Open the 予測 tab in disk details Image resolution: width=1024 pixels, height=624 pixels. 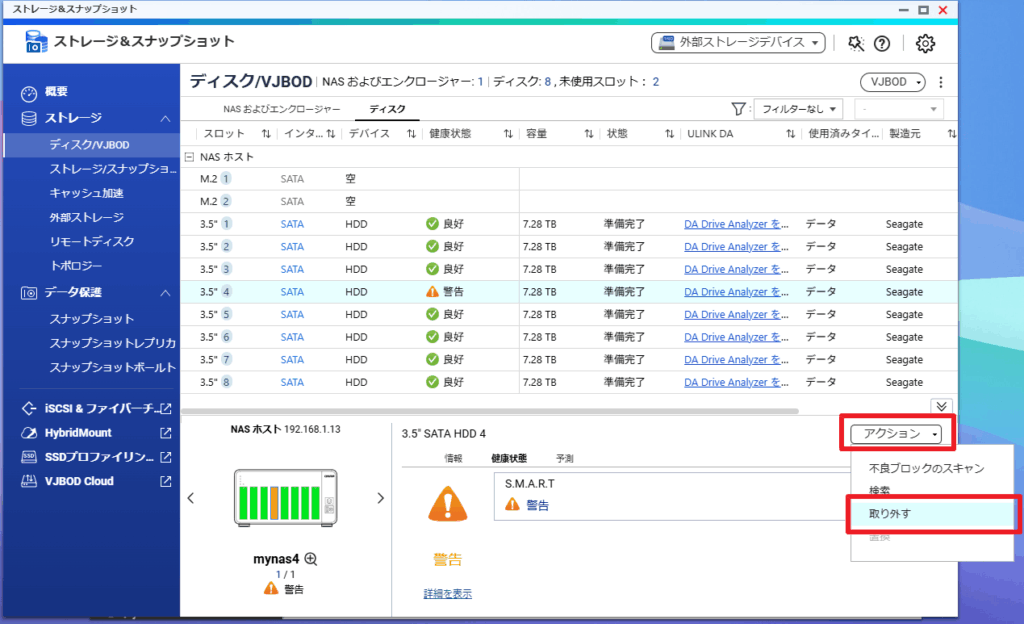564,458
